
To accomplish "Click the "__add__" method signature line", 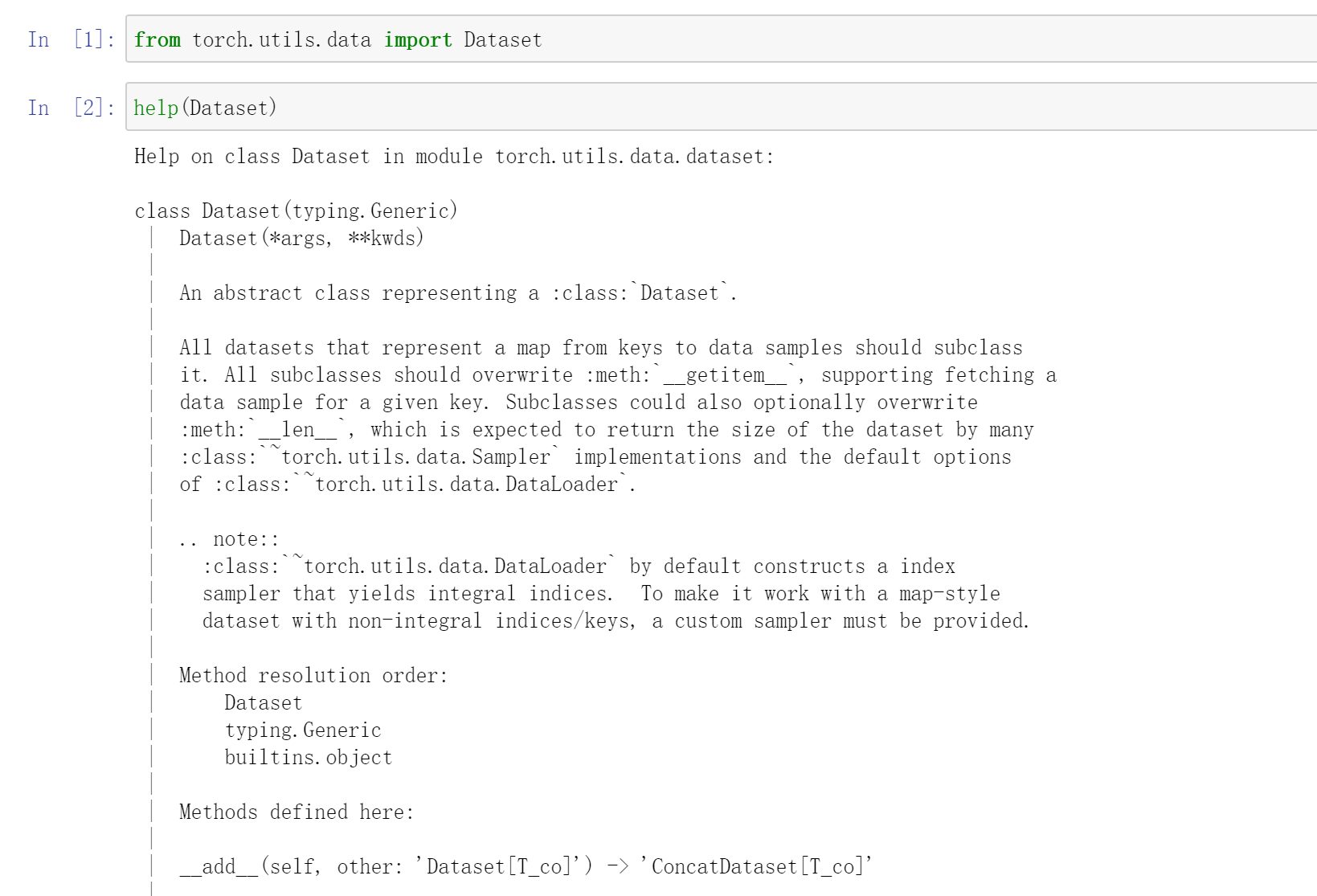I will pyautogui.click(x=526, y=867).
